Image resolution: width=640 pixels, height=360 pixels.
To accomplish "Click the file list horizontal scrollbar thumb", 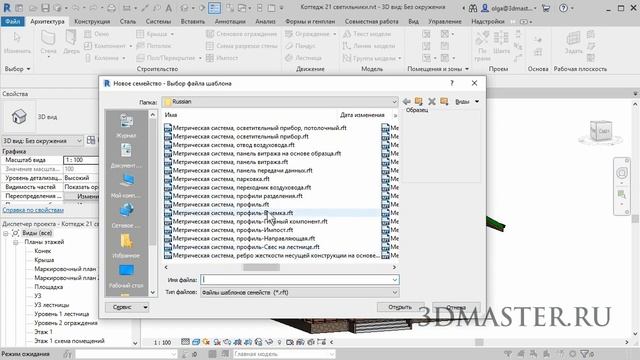I will click(x=261, y=267).
